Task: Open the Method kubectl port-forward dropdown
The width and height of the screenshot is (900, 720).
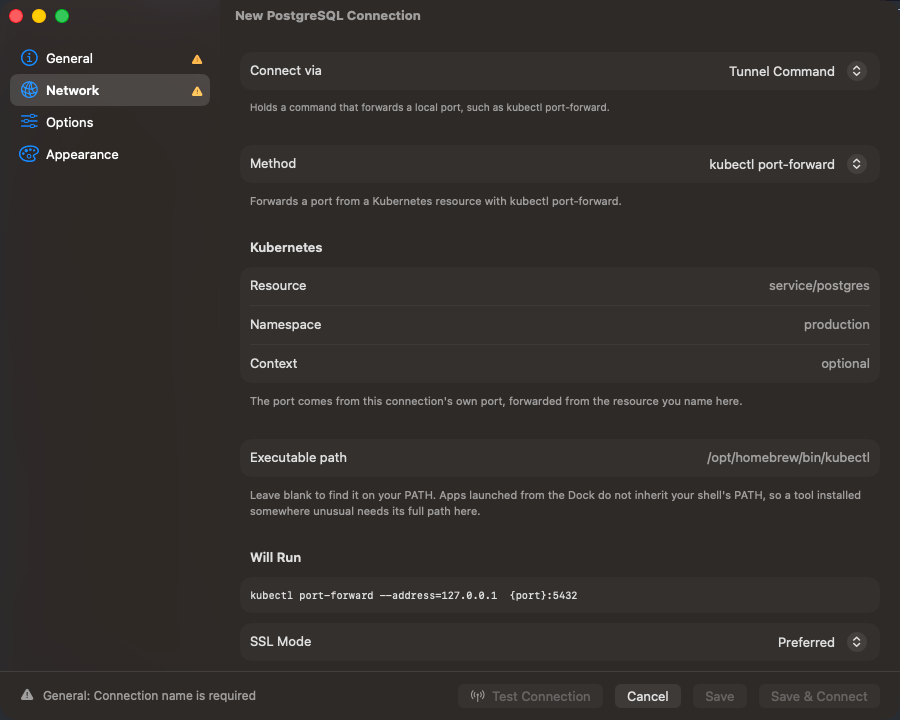Action: coord(788,164)
